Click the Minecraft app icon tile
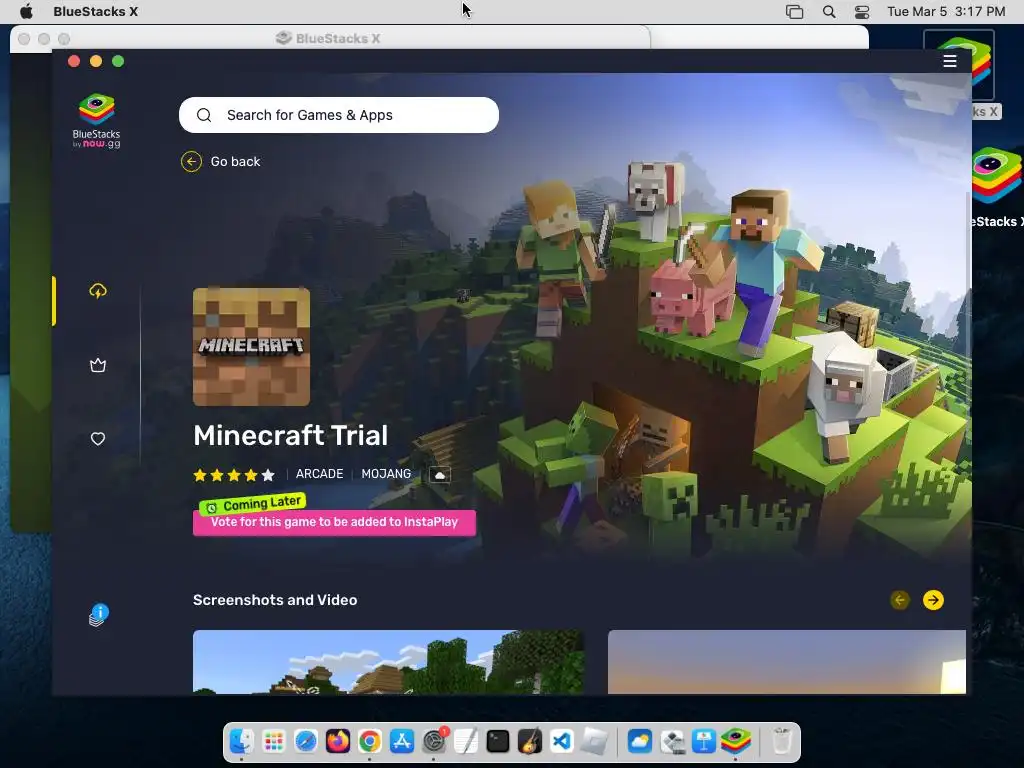Viewport: 1024px width, 768px height. (251, 347)
